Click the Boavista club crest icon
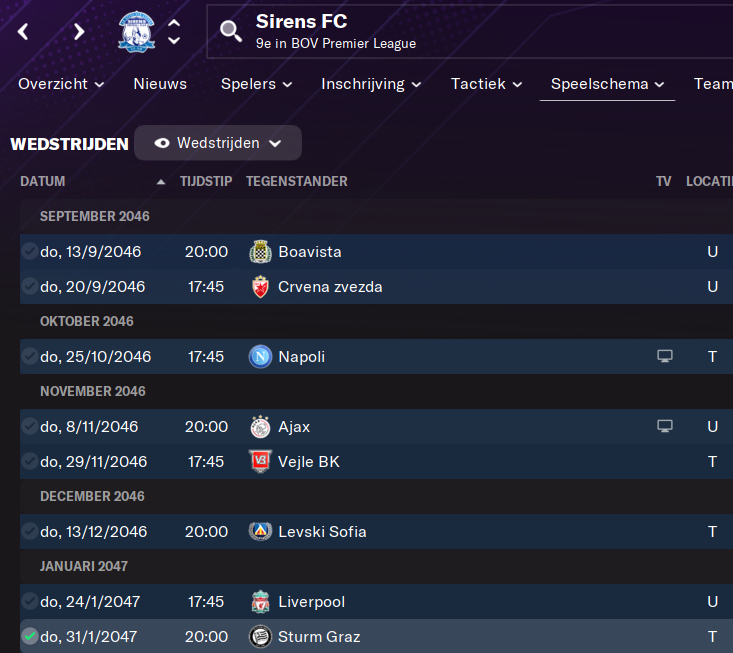Viewport: 733px width, 653px height. click(x=260, y=252)
